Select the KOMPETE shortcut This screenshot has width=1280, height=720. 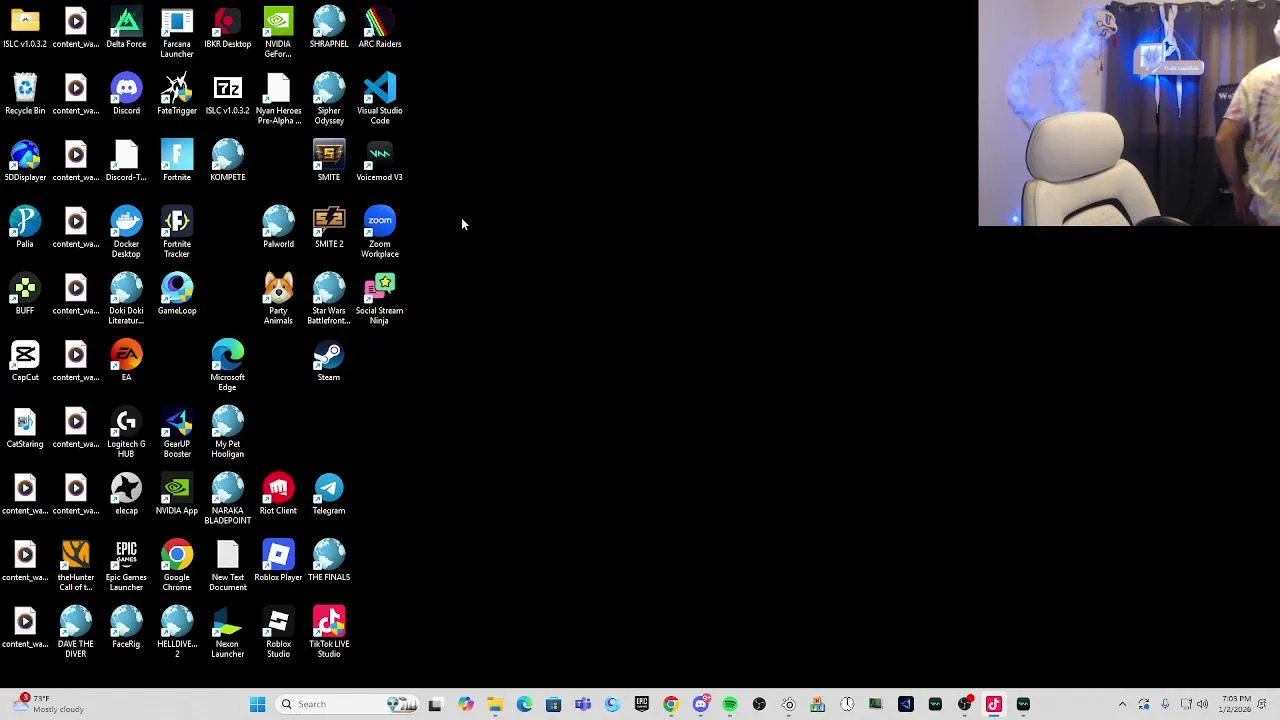point(227,162)
